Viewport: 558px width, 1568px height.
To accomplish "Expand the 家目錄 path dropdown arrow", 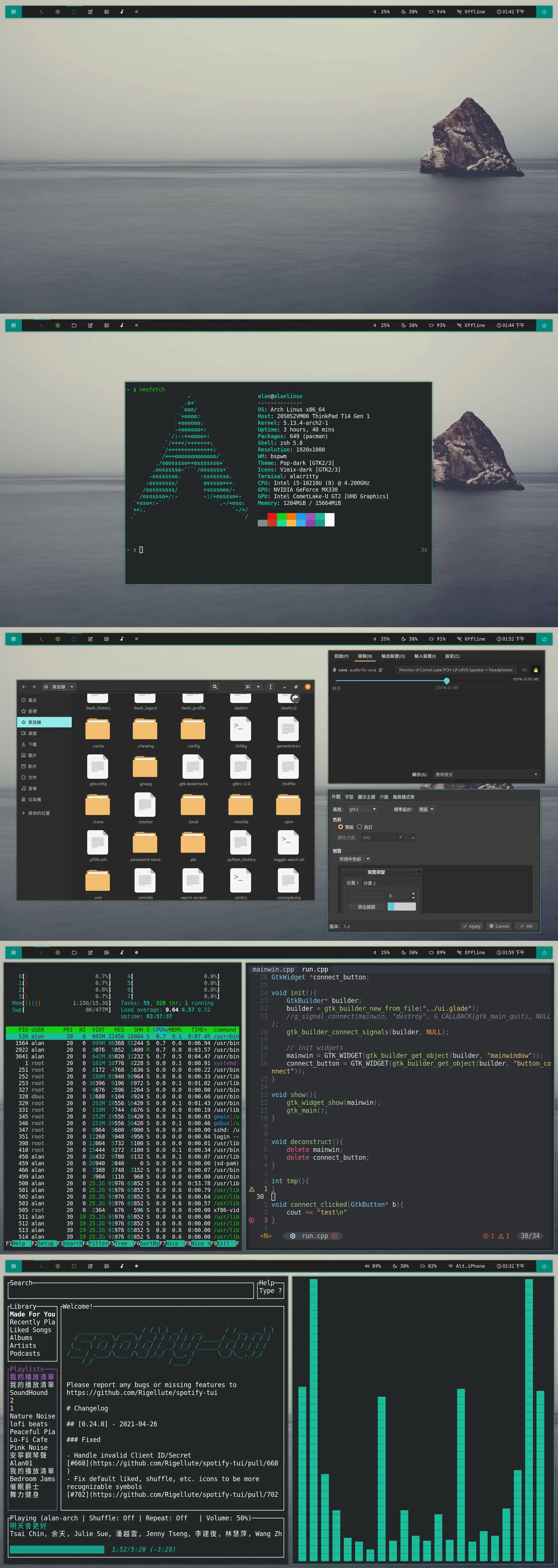I will point(72,687).
